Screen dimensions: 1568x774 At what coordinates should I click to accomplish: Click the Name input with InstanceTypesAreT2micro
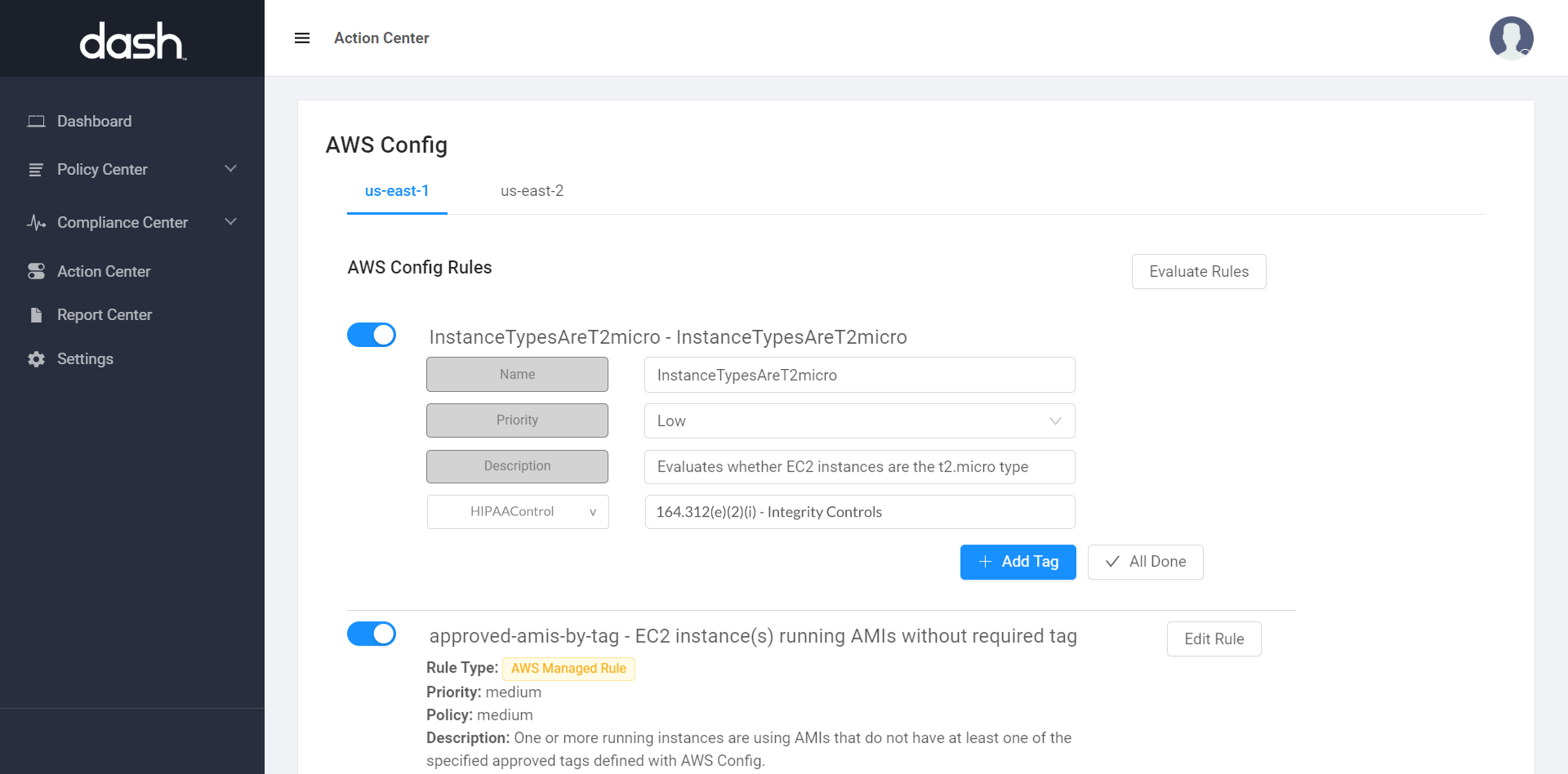(x=859, y=375)
